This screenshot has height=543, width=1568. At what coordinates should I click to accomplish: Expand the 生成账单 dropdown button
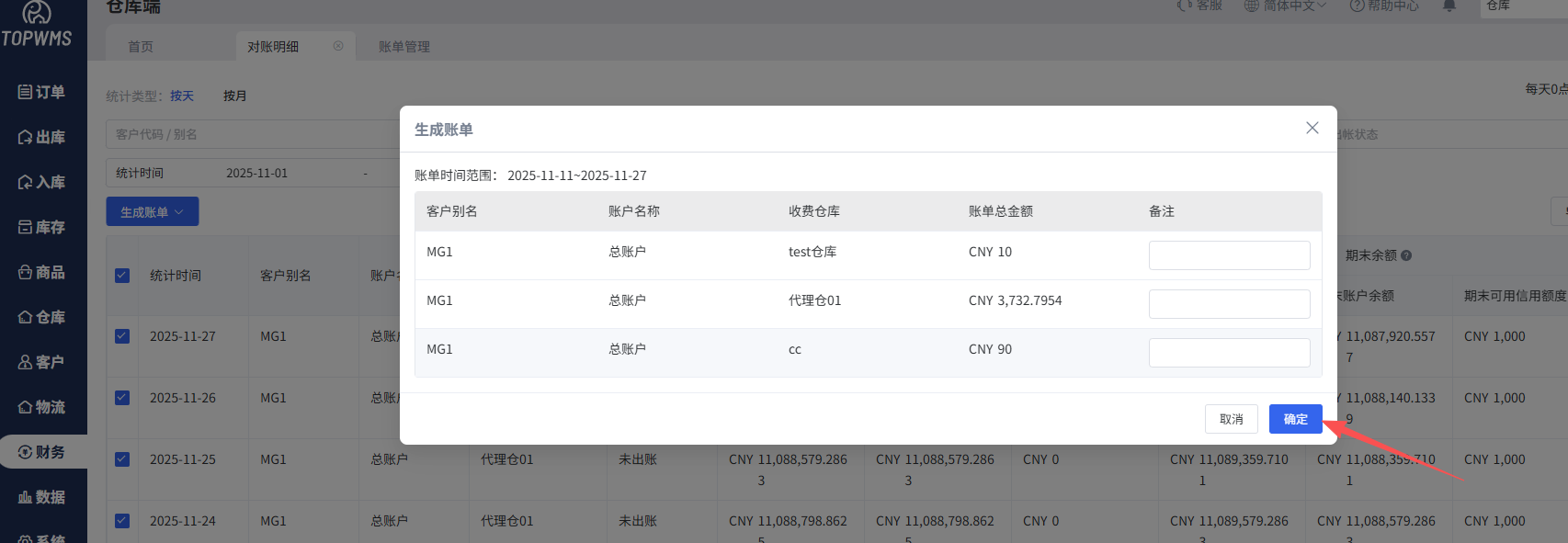point(153,212)
